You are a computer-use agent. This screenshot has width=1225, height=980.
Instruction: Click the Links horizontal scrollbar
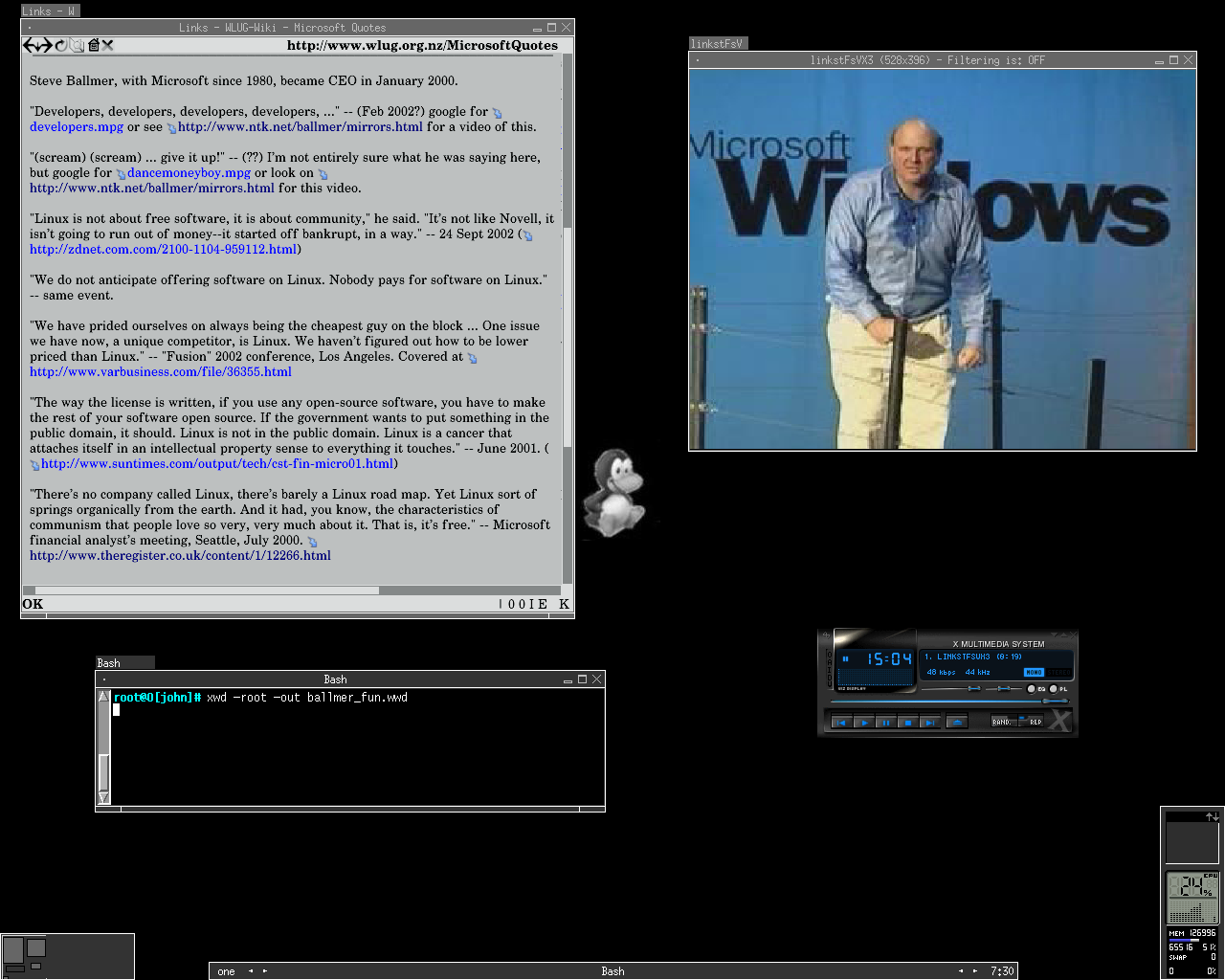click(292, 590)
